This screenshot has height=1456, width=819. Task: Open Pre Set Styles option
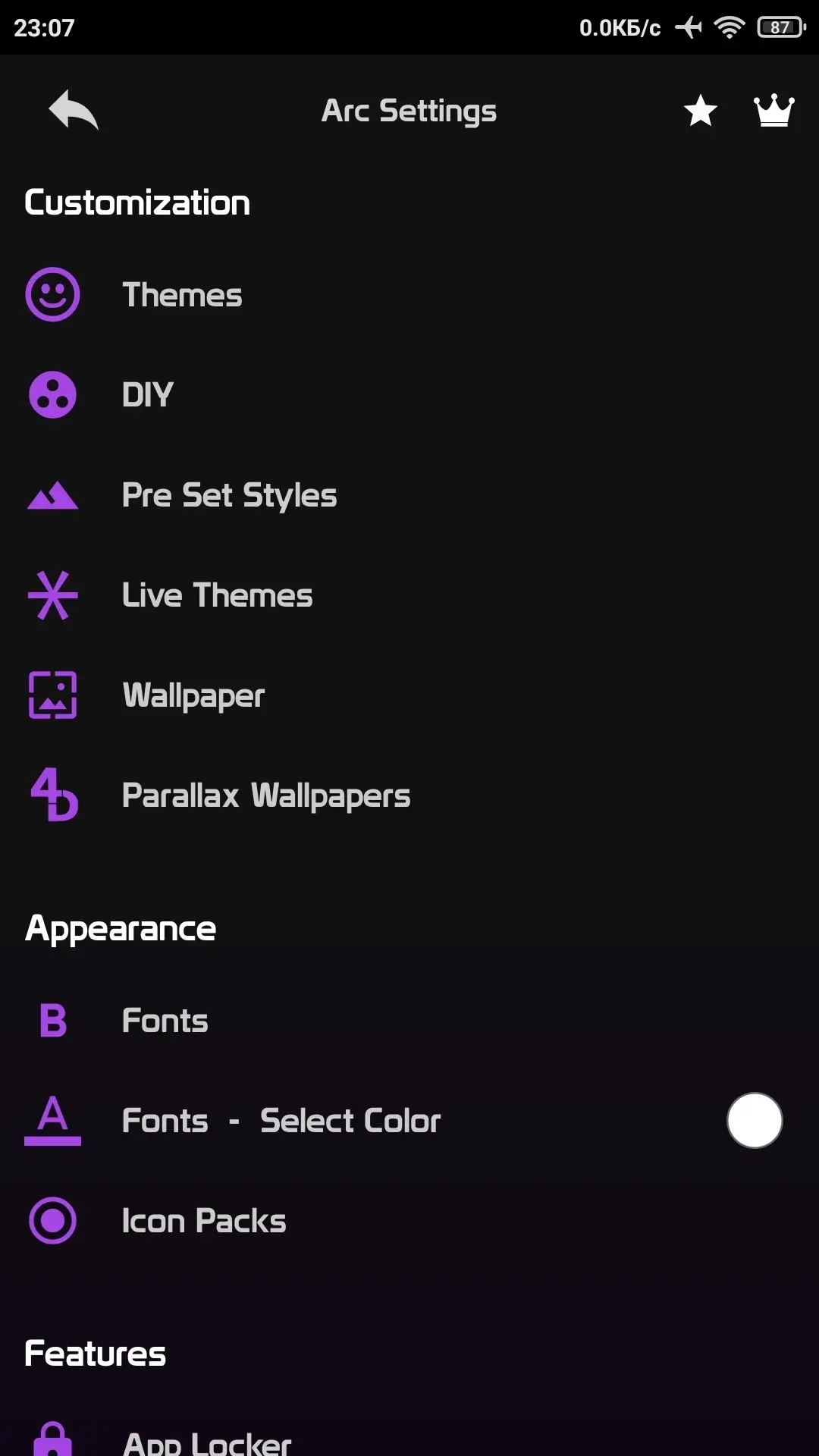click(229, 496)
